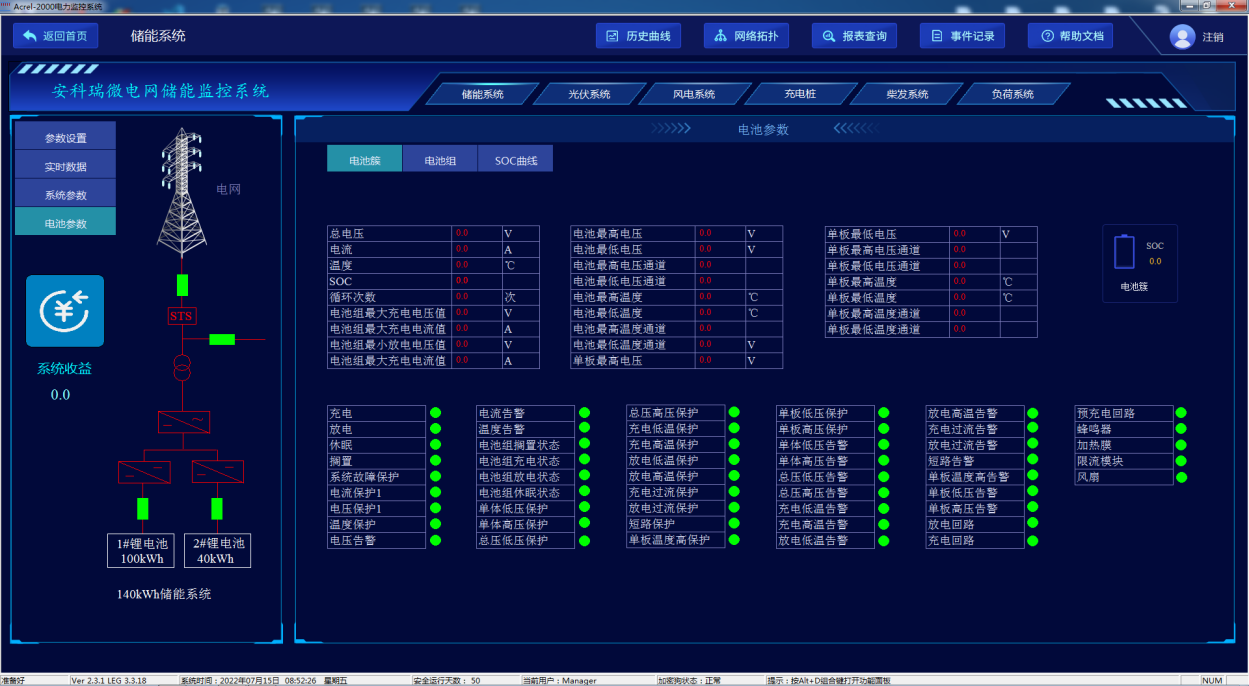Click the main PCS converter symbol

(183, 422)
